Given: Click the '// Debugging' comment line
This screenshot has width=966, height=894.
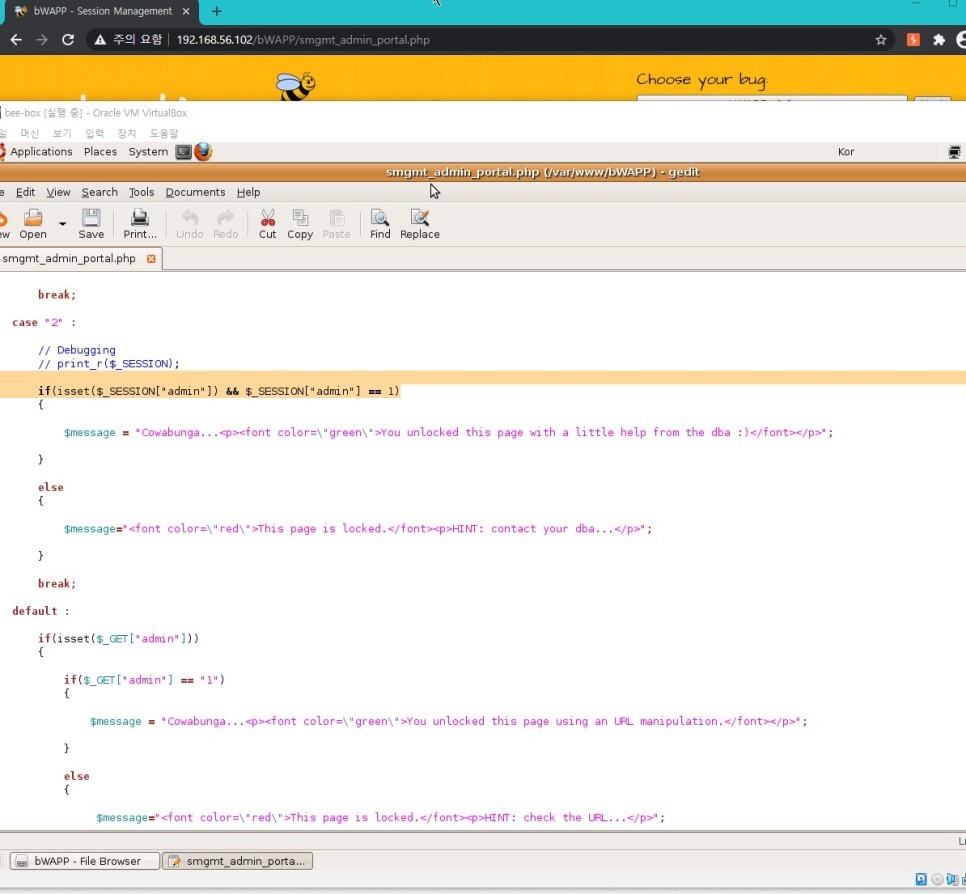Looking at the screenshot, I should 76,350.
